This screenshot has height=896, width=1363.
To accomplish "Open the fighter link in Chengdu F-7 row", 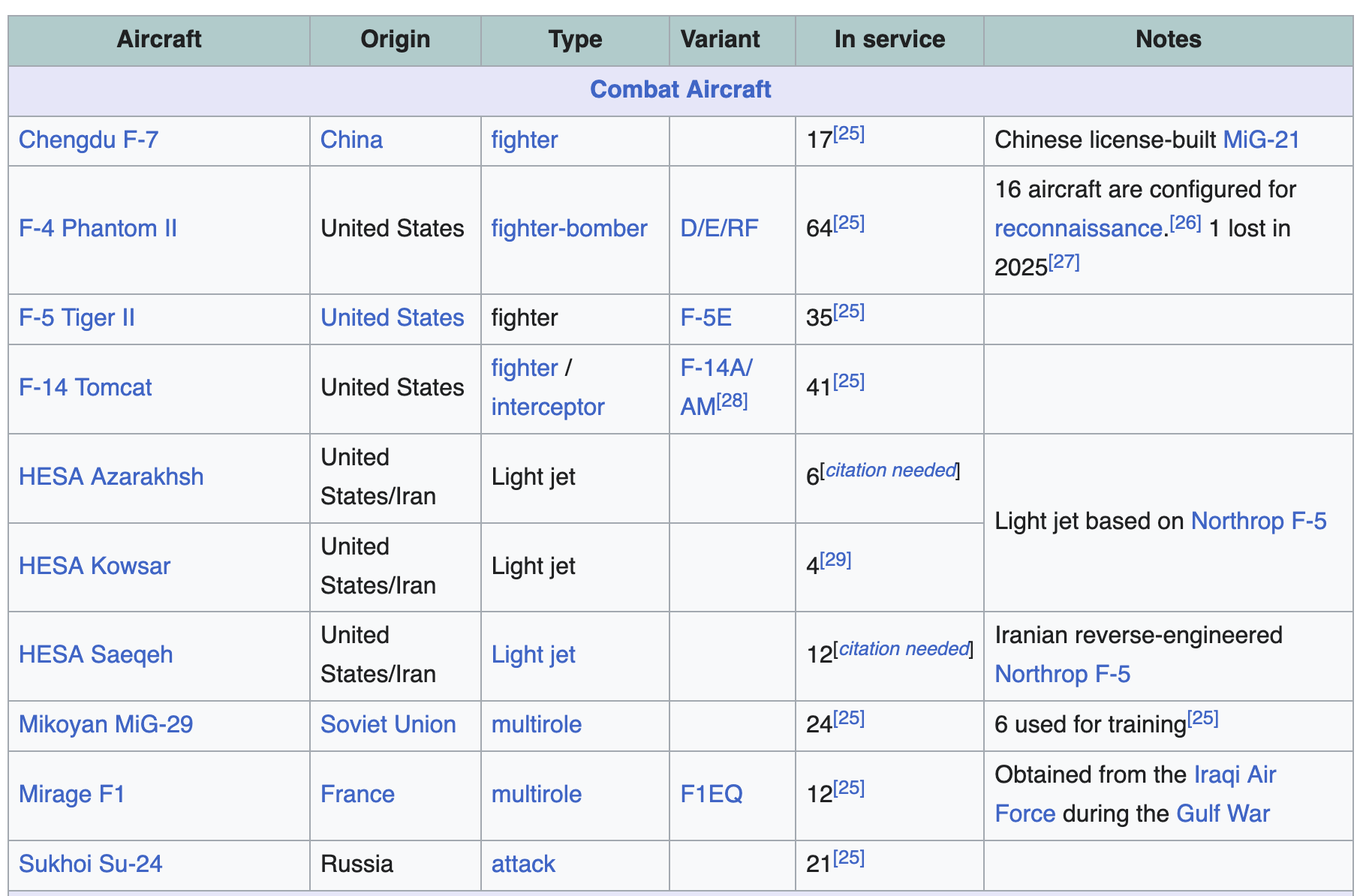I will tap(525, 140).
